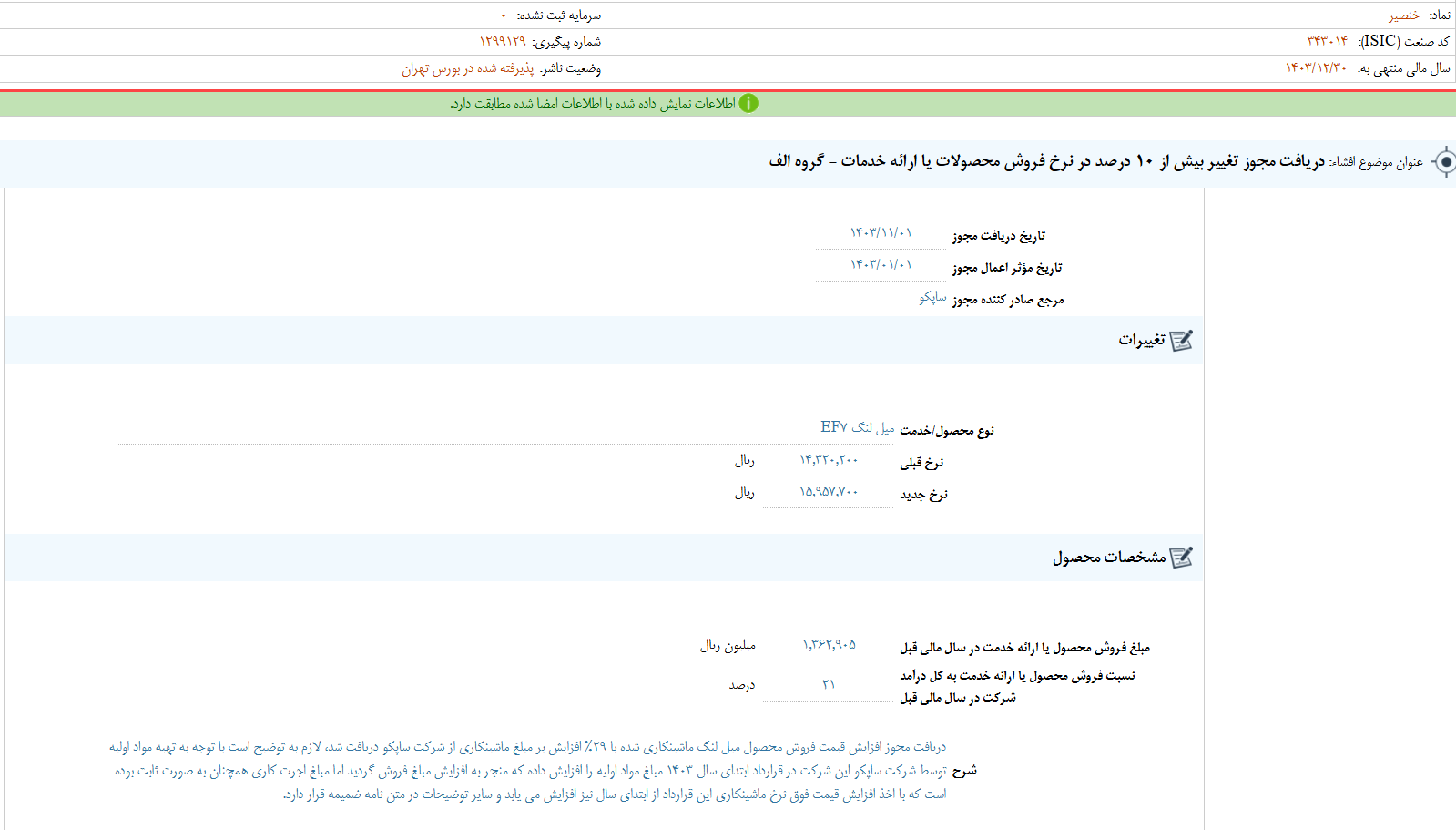Click the label تاریخ دریافت مجوز

coord(999,236)
